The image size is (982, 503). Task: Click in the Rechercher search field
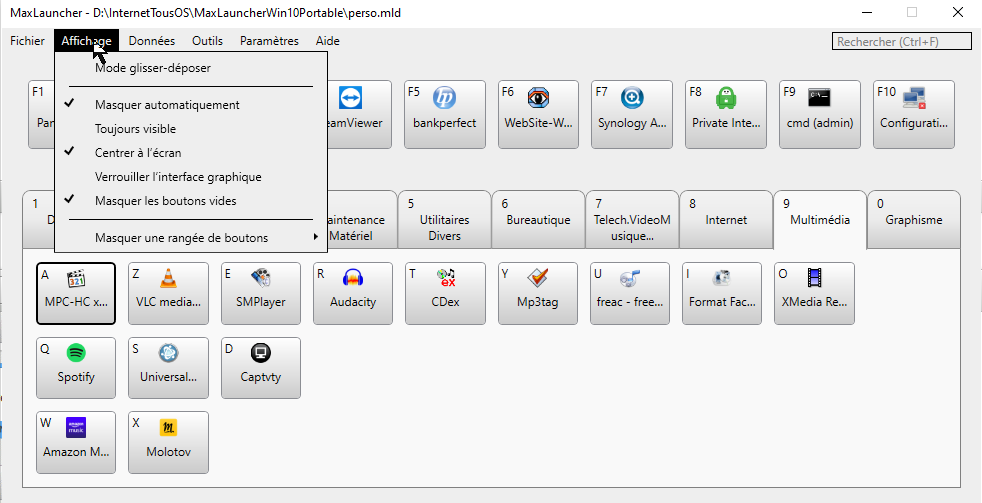coord(901,42)
